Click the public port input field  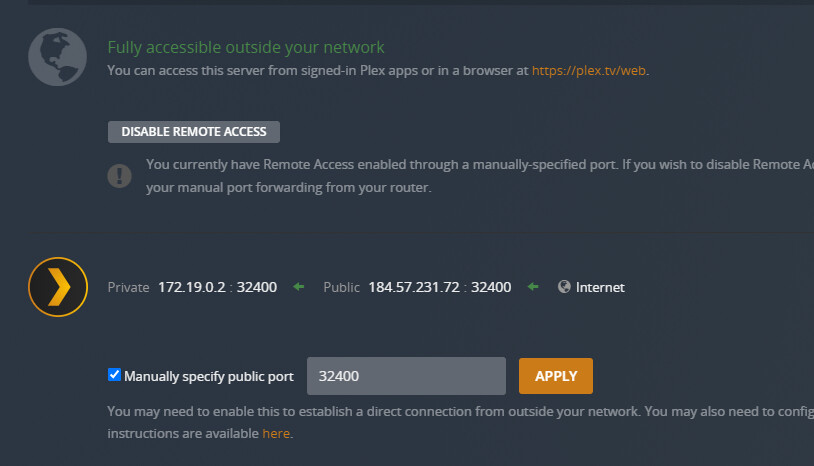tap(406, 376)
